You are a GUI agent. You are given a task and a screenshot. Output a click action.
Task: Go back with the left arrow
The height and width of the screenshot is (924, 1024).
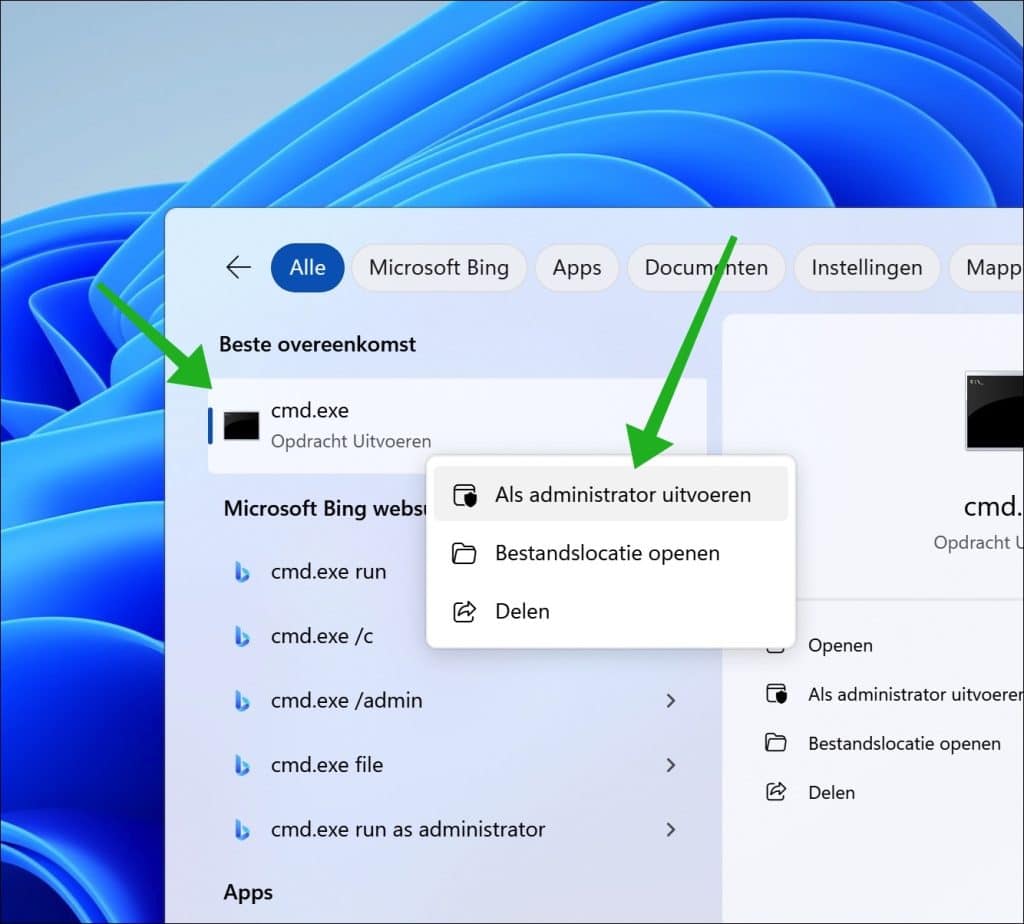(238, 267)
